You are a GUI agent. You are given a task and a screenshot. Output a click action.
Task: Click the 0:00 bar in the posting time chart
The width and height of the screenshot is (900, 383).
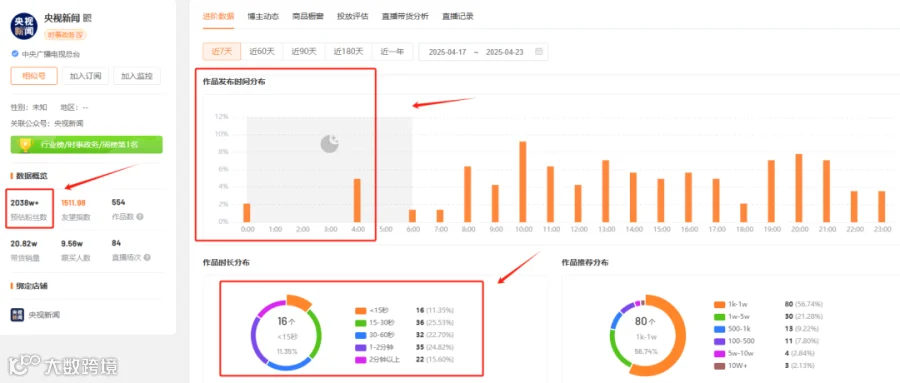(247, 212)
